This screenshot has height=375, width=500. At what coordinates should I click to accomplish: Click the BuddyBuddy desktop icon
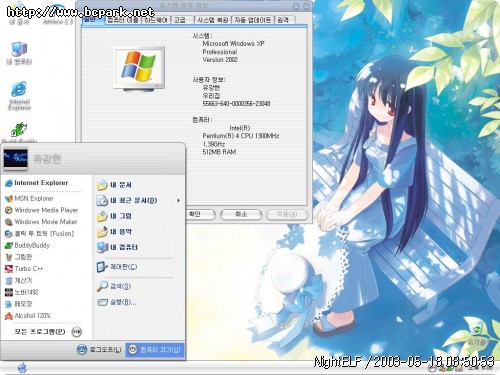(19, 133)
